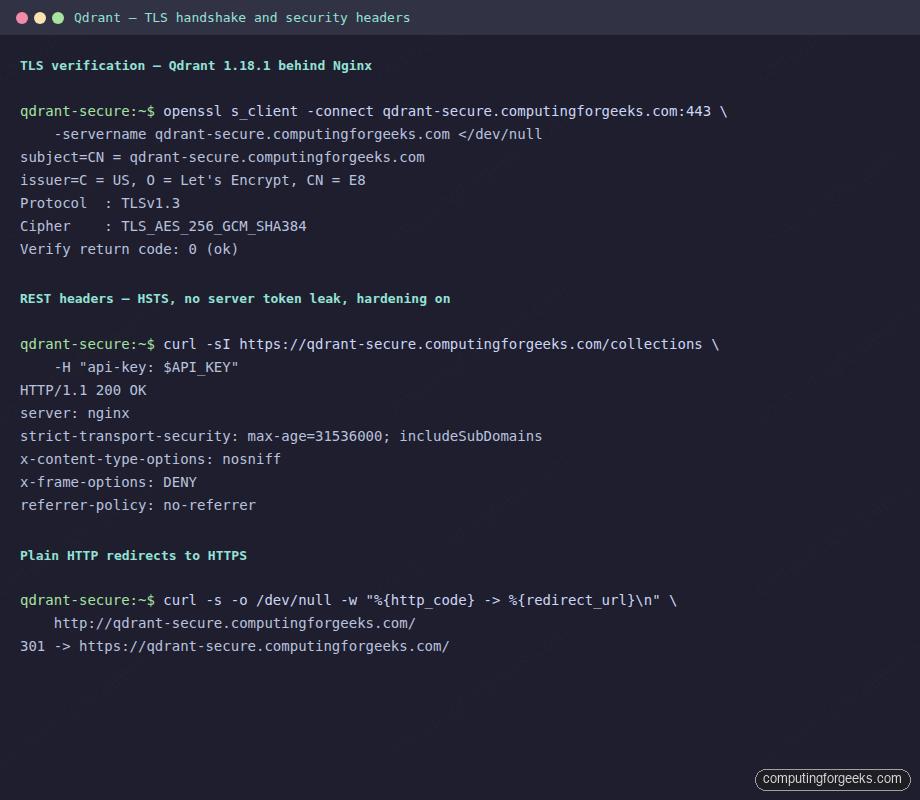This screenshot has height=800, width=920.
Task: Click the 'Plain HTTP redirects to HTTPS' heading
Action: tap(133, 555)
